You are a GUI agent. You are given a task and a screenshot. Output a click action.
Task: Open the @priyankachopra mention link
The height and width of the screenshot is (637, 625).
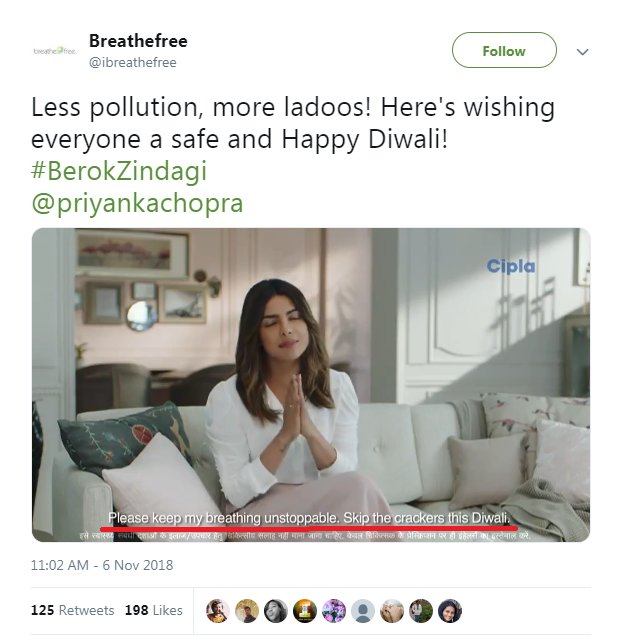coord(137,203)
